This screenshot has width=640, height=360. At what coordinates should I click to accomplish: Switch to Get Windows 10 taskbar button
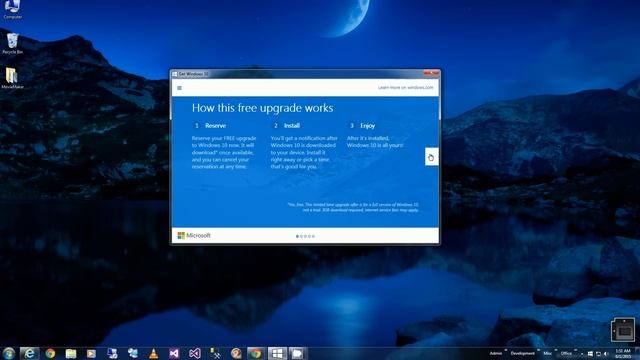pos(277,353)
